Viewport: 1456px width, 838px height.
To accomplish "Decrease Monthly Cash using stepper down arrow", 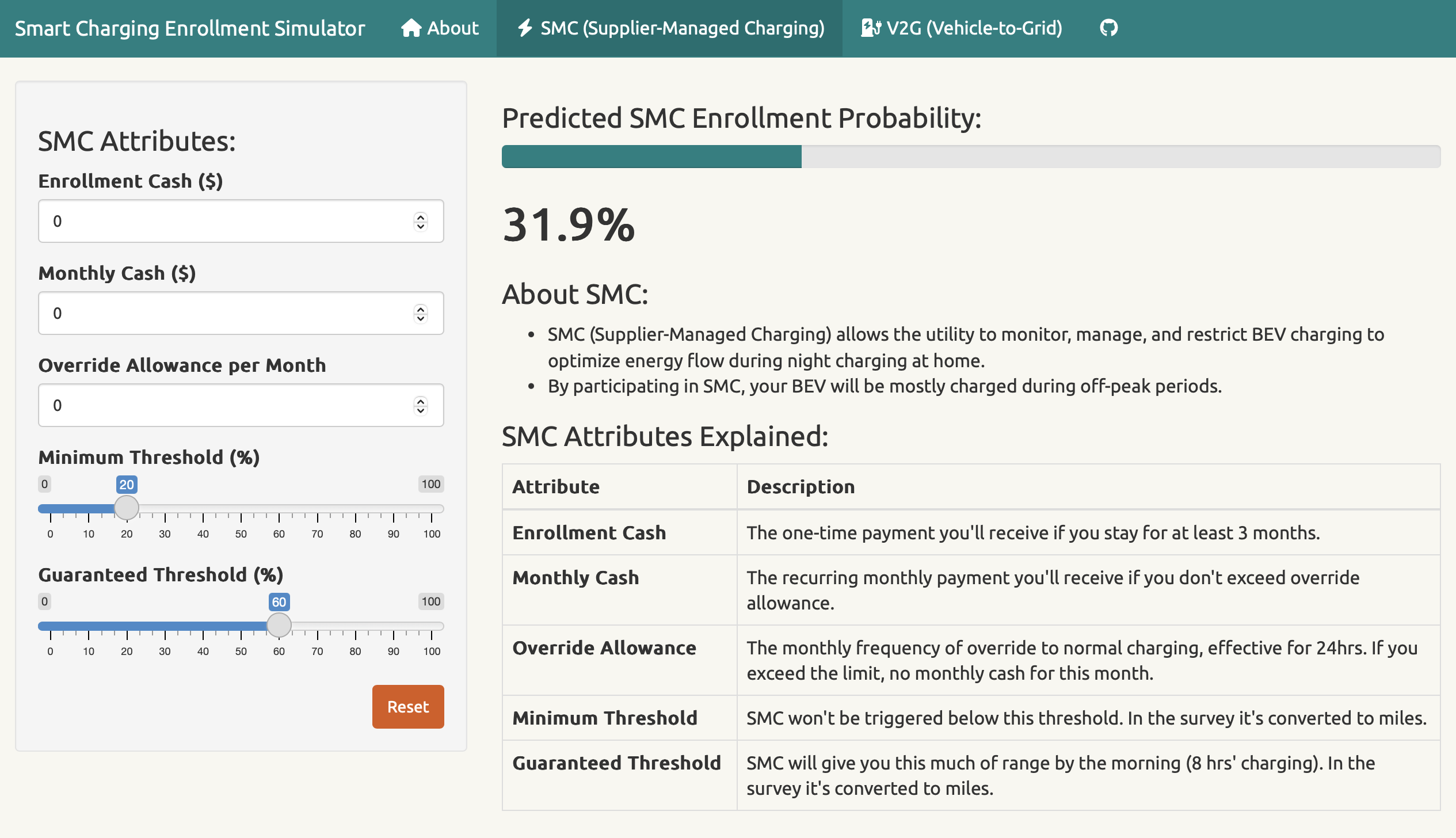I will pos(421,318).
